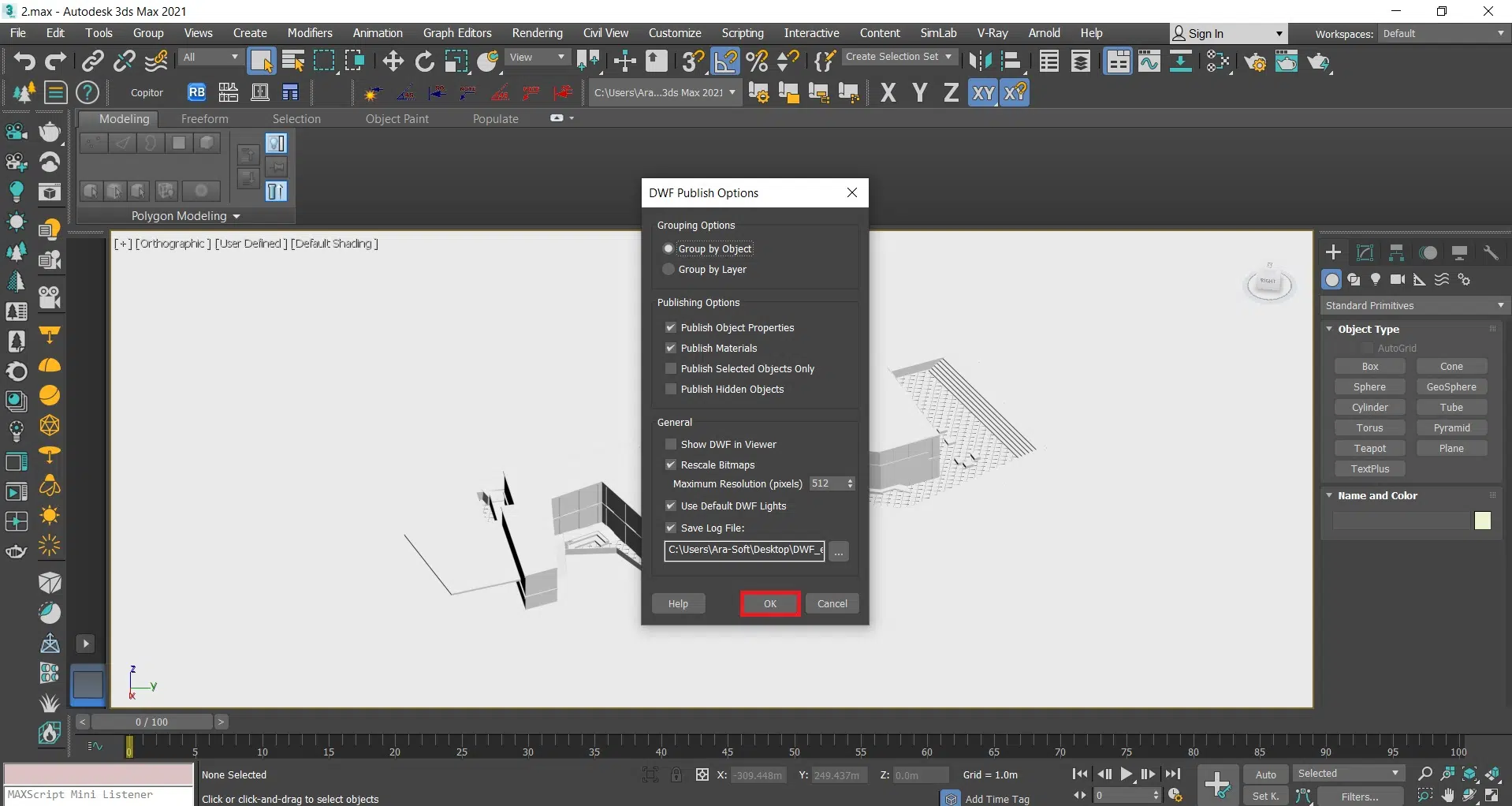Viewport: 1512px width, 806px height.
Task: Open the Workspaces Default dropdown
Action: pos(1443,34)
